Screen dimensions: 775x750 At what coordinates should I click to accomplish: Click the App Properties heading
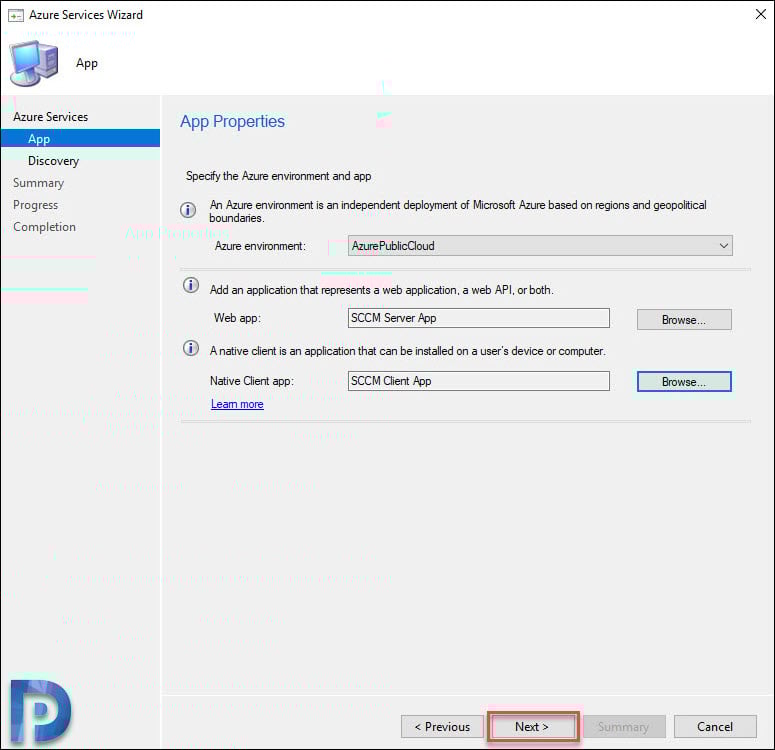(x=232, y=122)
